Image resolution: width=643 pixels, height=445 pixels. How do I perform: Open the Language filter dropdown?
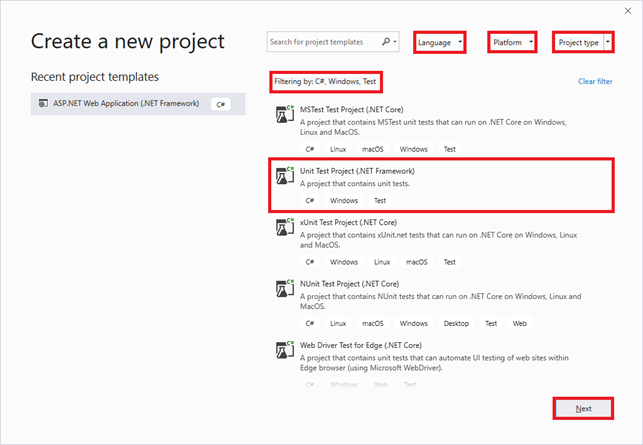440,42
